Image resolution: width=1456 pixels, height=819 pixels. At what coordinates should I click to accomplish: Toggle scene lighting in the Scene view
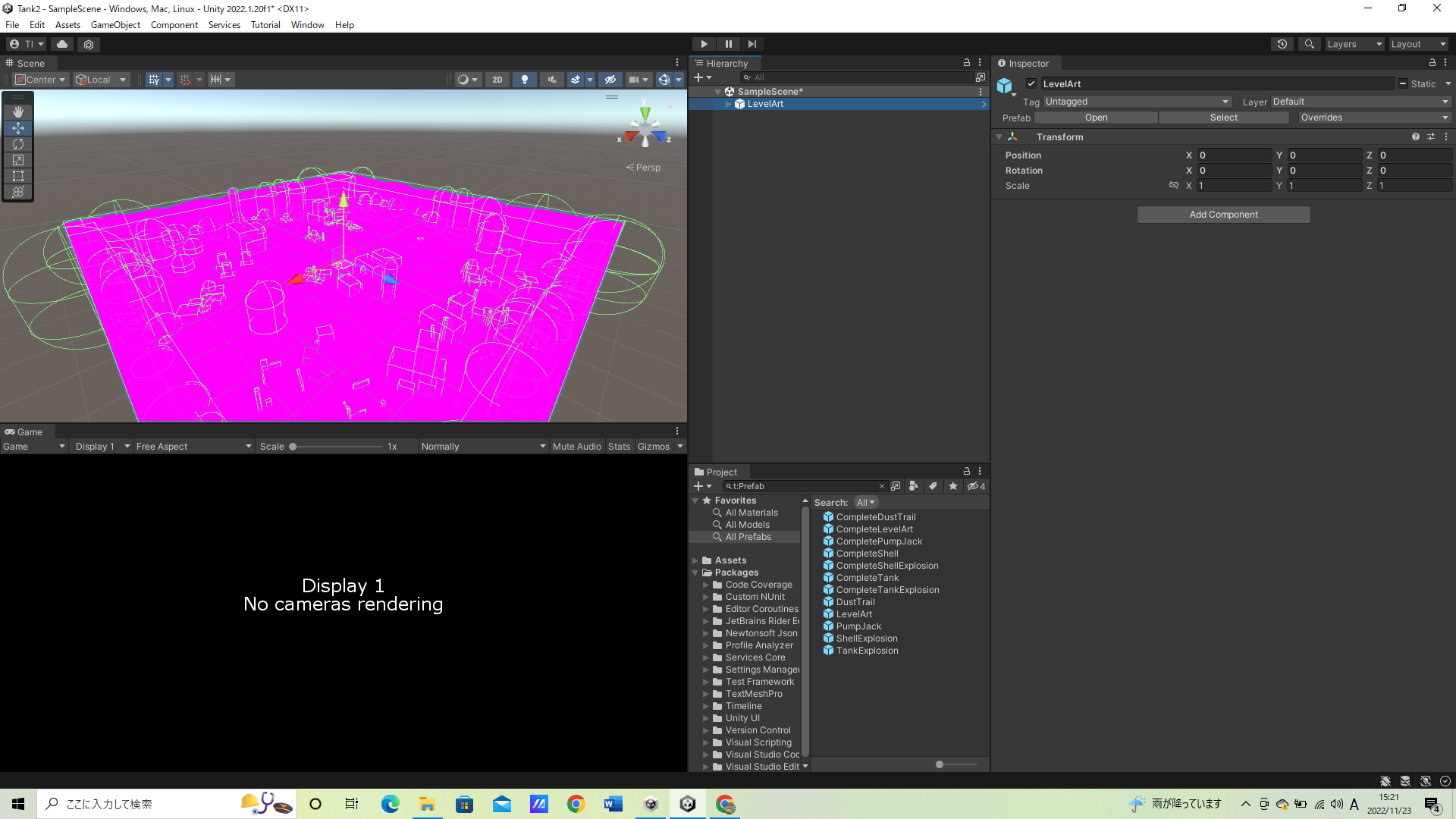coord(525,80)
